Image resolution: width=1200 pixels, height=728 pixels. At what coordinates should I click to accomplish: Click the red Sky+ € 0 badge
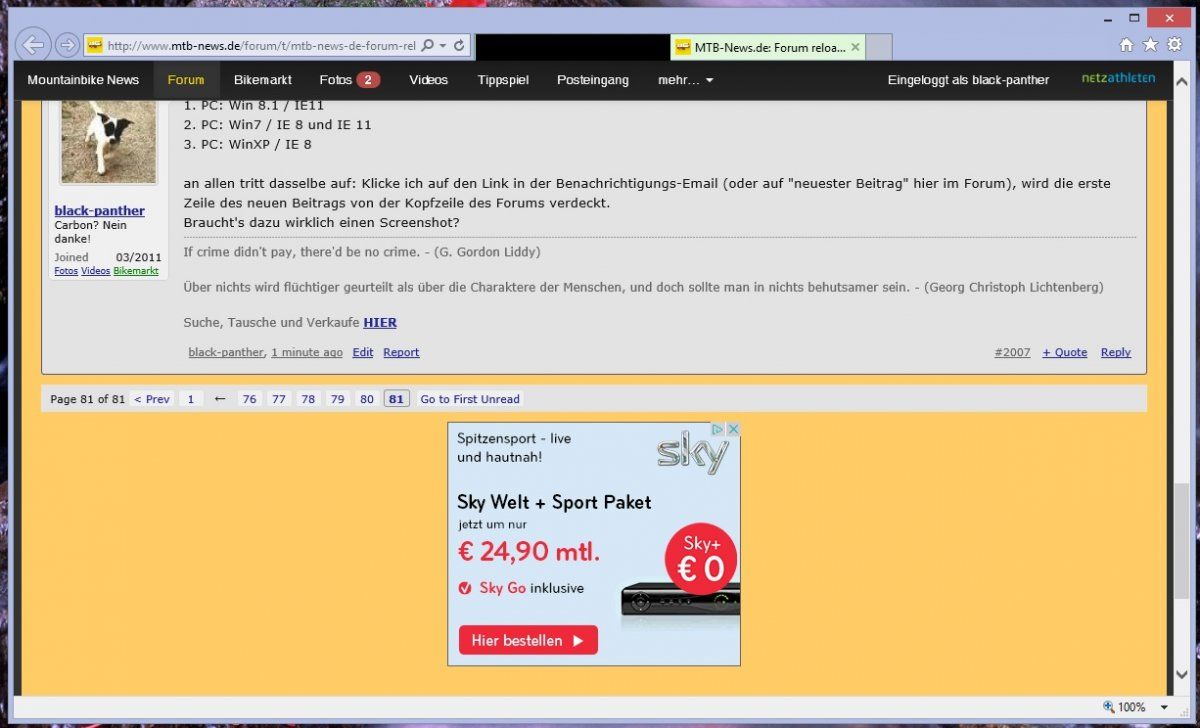point(701,559)
